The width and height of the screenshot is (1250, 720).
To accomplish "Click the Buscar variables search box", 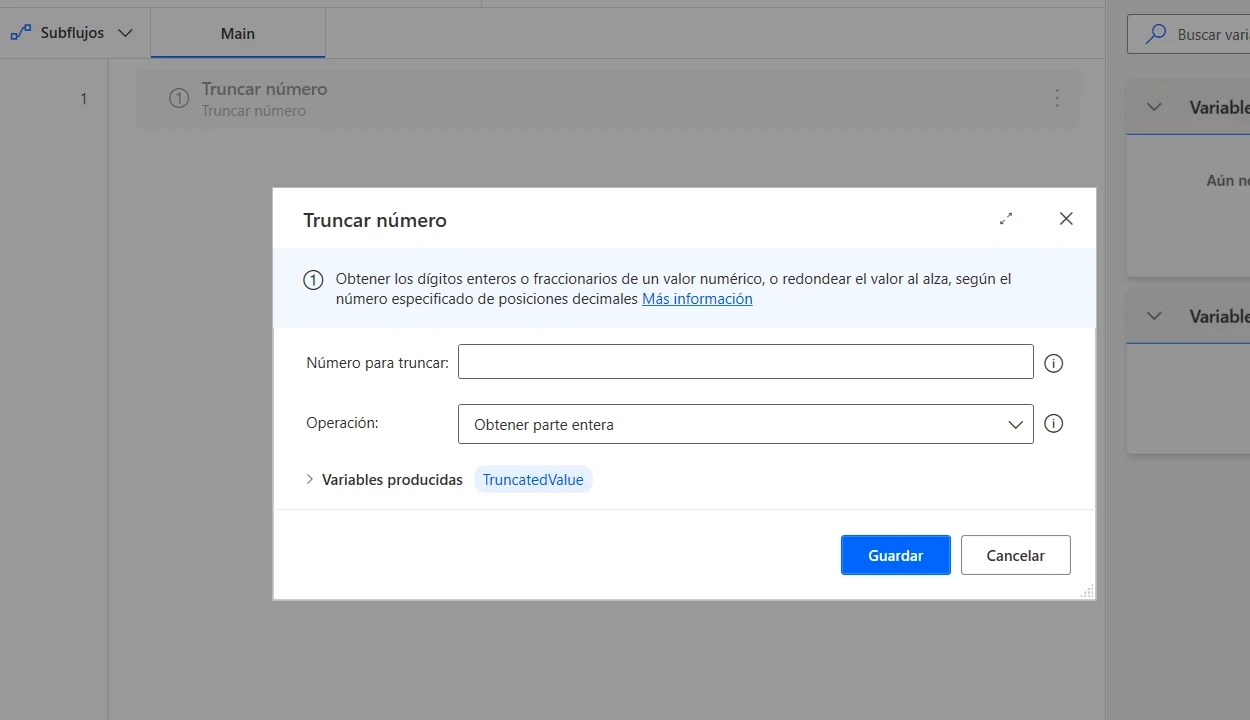I will (1190, 34).
